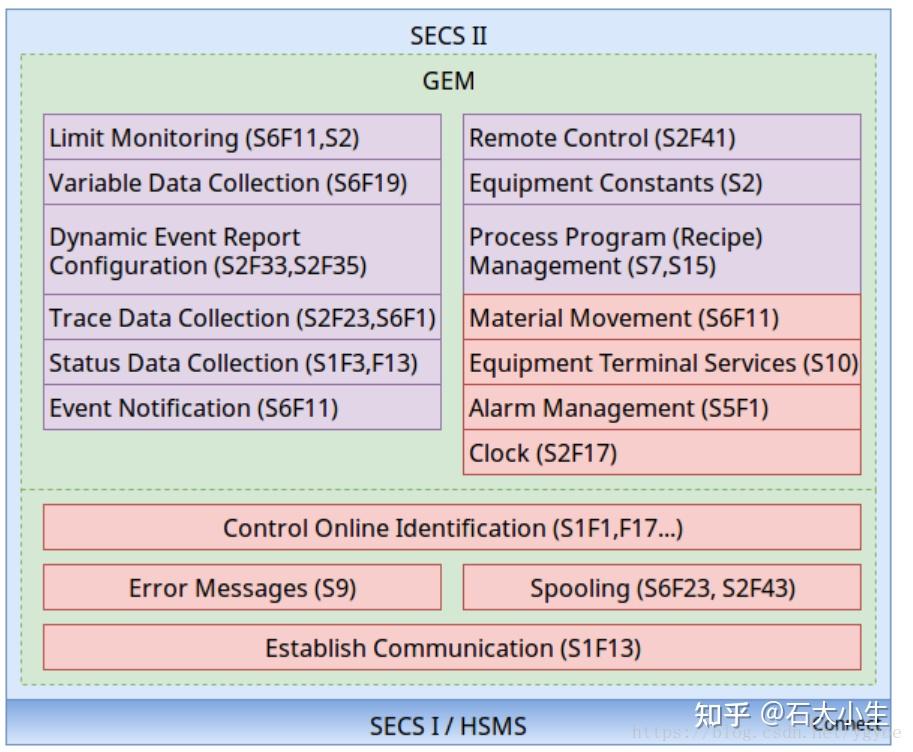This screenshot has width=913, height=752.
Task: Click the GEM heading label
Action: coord(448,81)
